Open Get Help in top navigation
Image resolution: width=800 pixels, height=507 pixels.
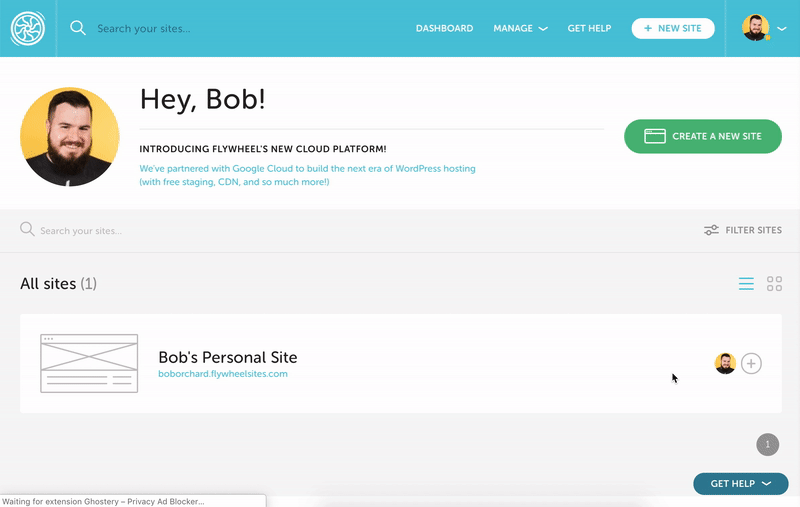[589, 29]
